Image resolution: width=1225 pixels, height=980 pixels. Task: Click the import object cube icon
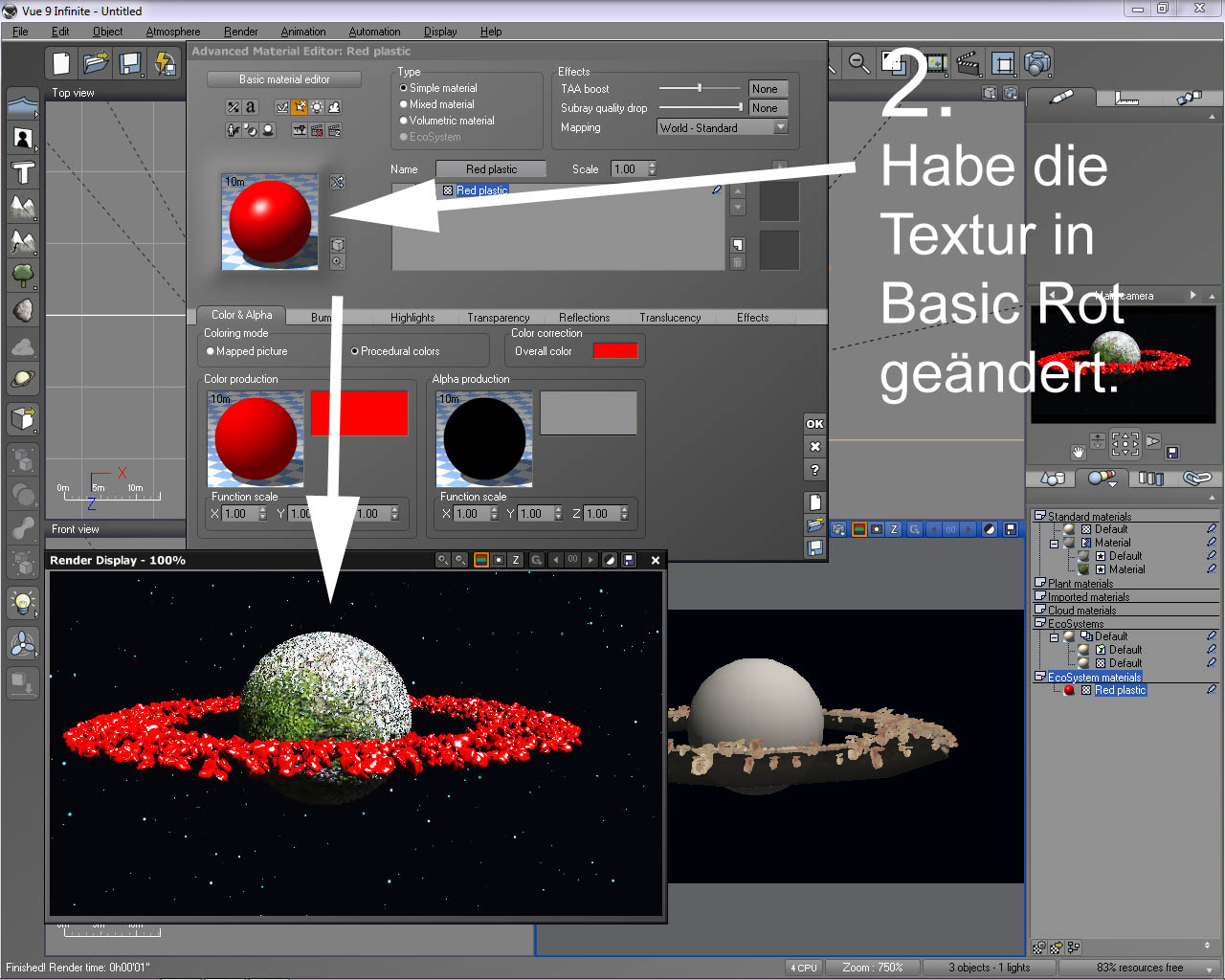coord(23,418)
